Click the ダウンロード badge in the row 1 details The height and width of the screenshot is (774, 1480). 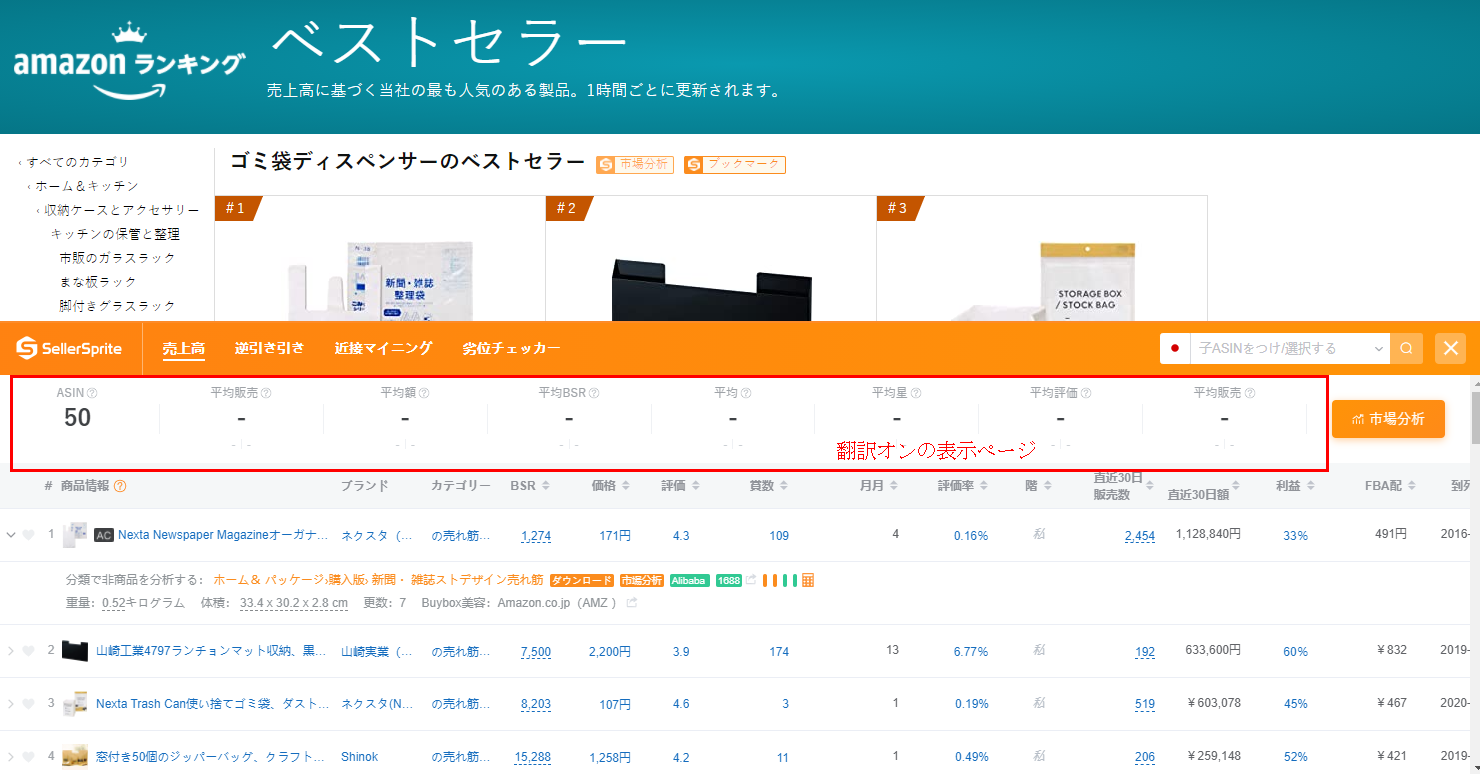580,580
